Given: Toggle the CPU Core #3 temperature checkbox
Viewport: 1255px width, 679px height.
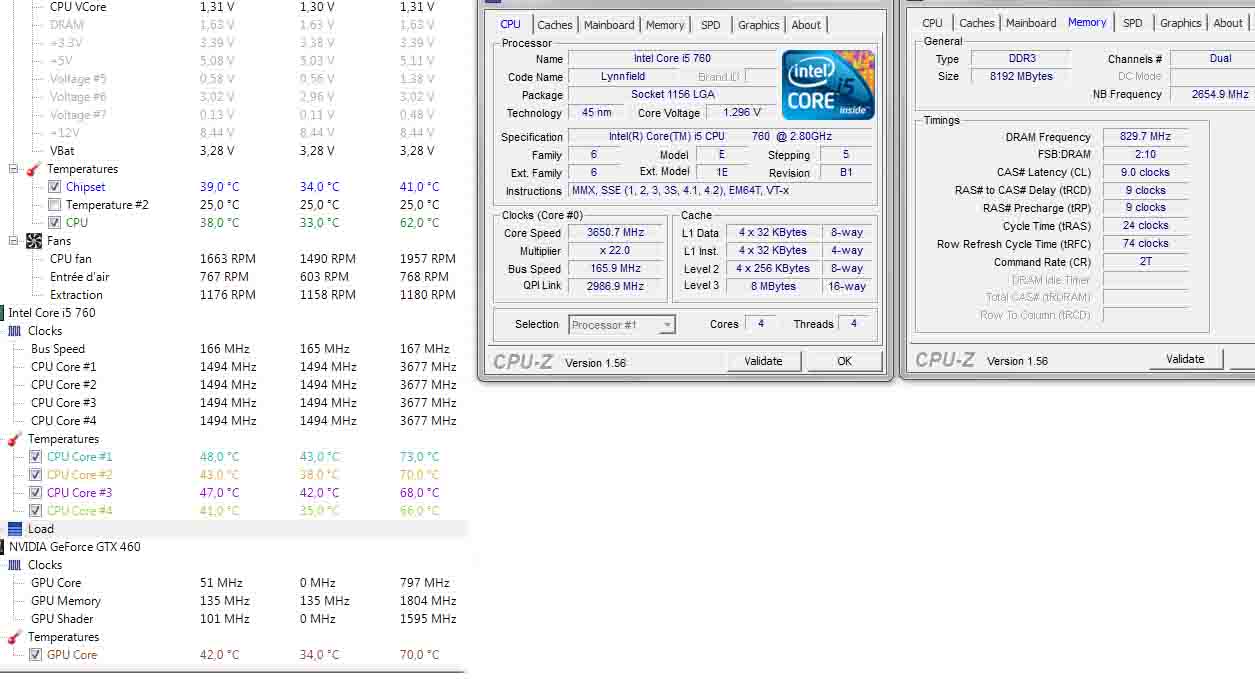Looking at the screenshot, I should [x=36, y=493].
